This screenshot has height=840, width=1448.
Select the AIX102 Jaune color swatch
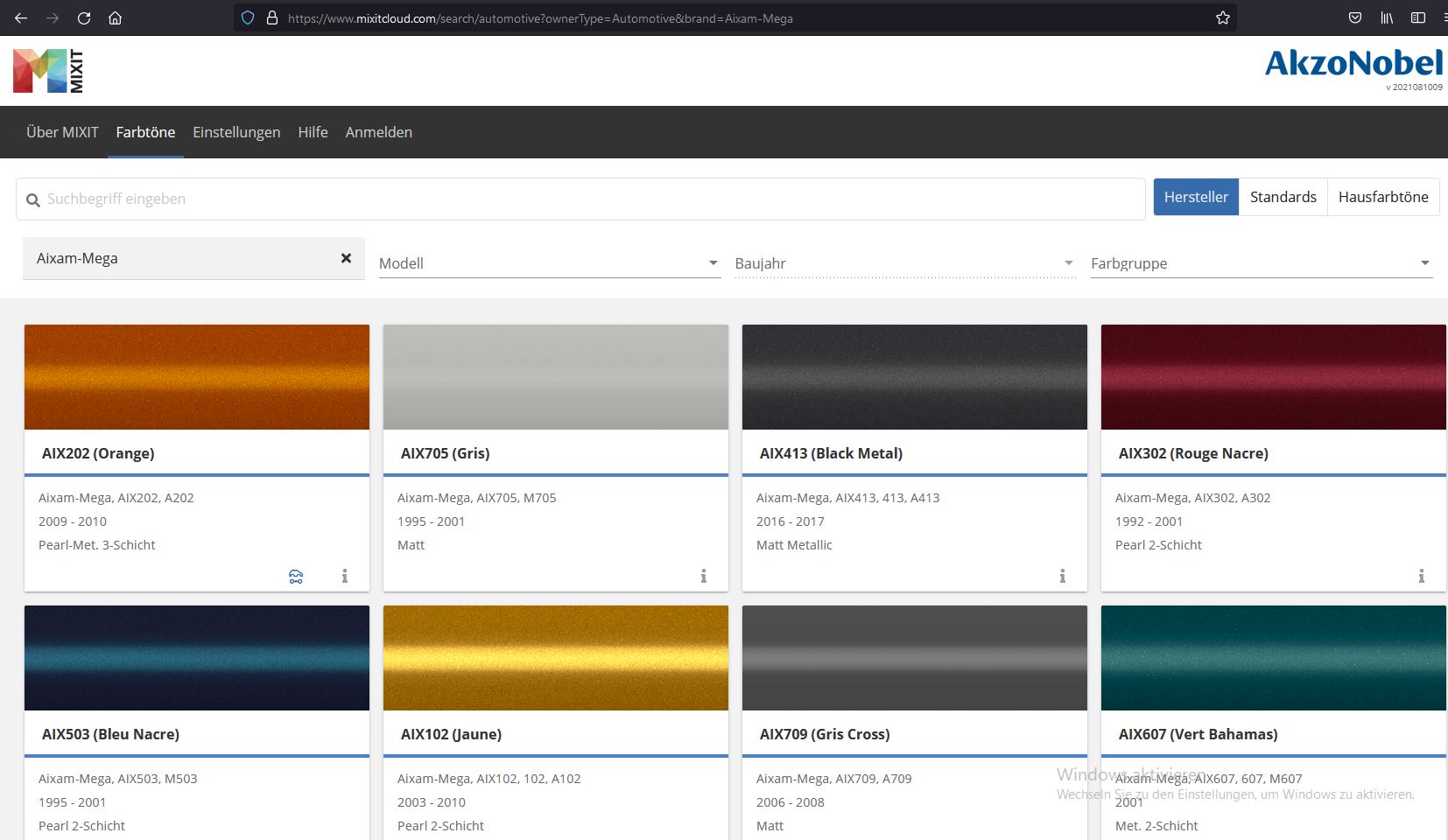coord(556,658)
